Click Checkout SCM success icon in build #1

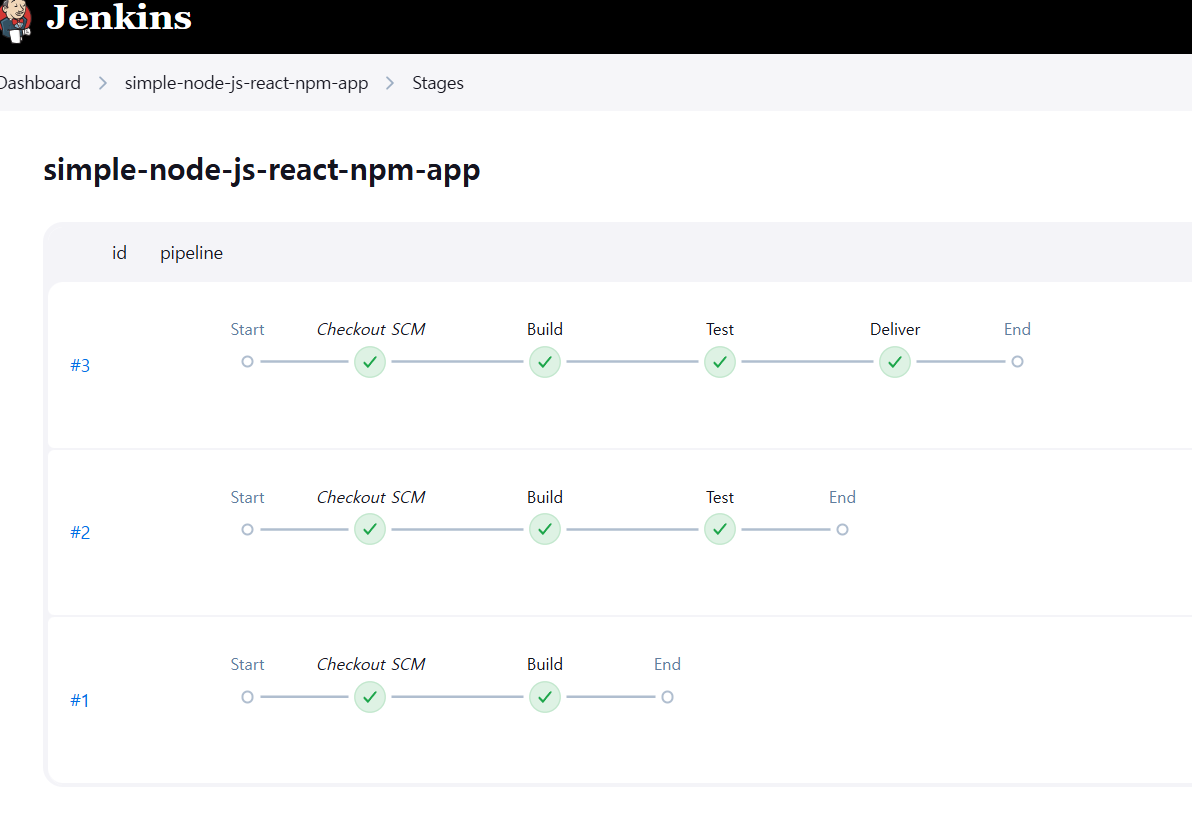370,697
